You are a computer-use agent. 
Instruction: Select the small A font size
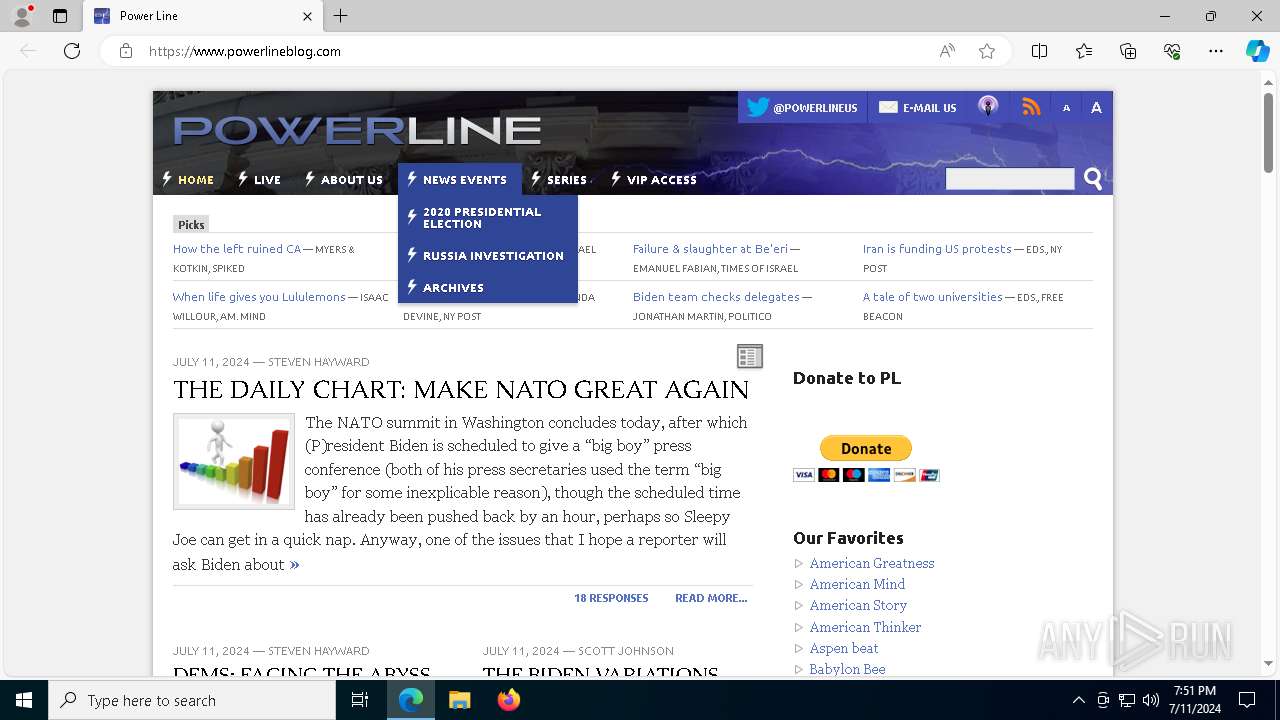tap(1066, 108)
